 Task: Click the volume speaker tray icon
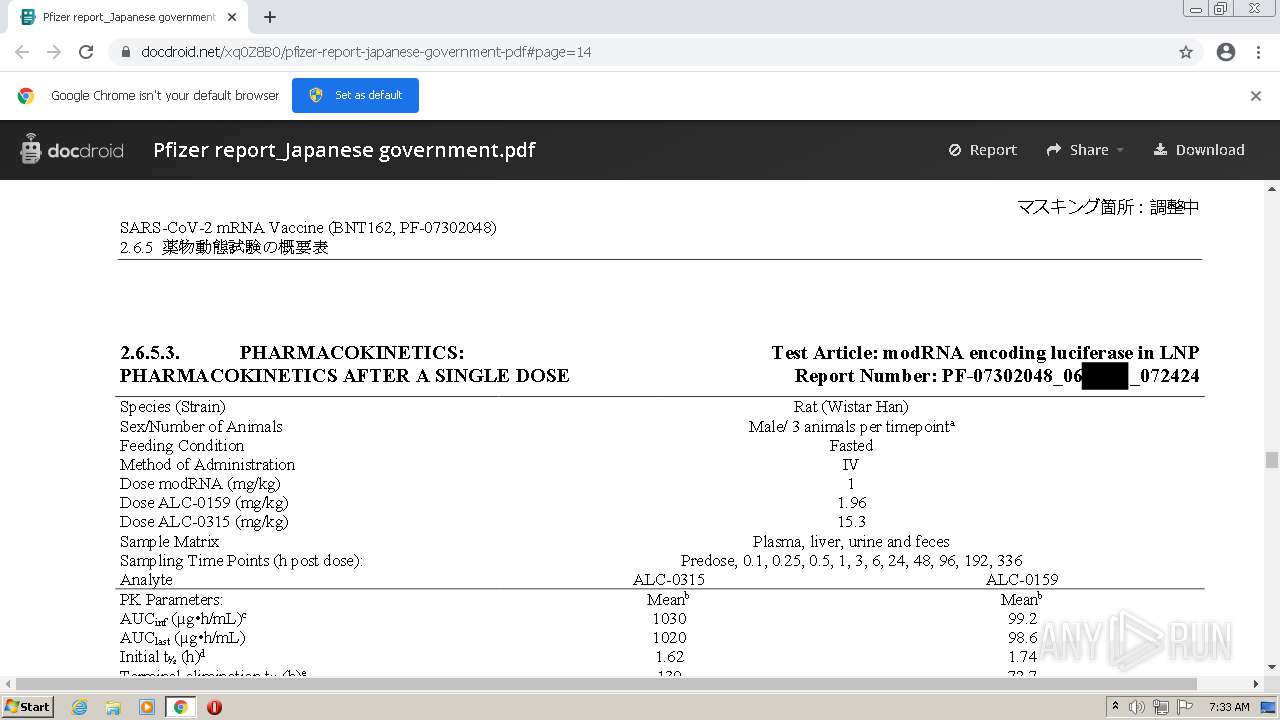click(1137, 707)
